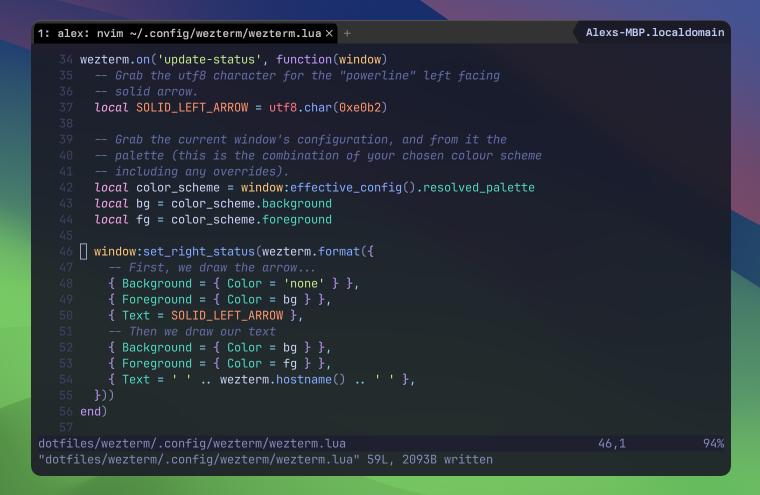Image resolution: width=760 pixels, height=495 pixels.
Task: Click hostname() on line 54
Action: 311,380
